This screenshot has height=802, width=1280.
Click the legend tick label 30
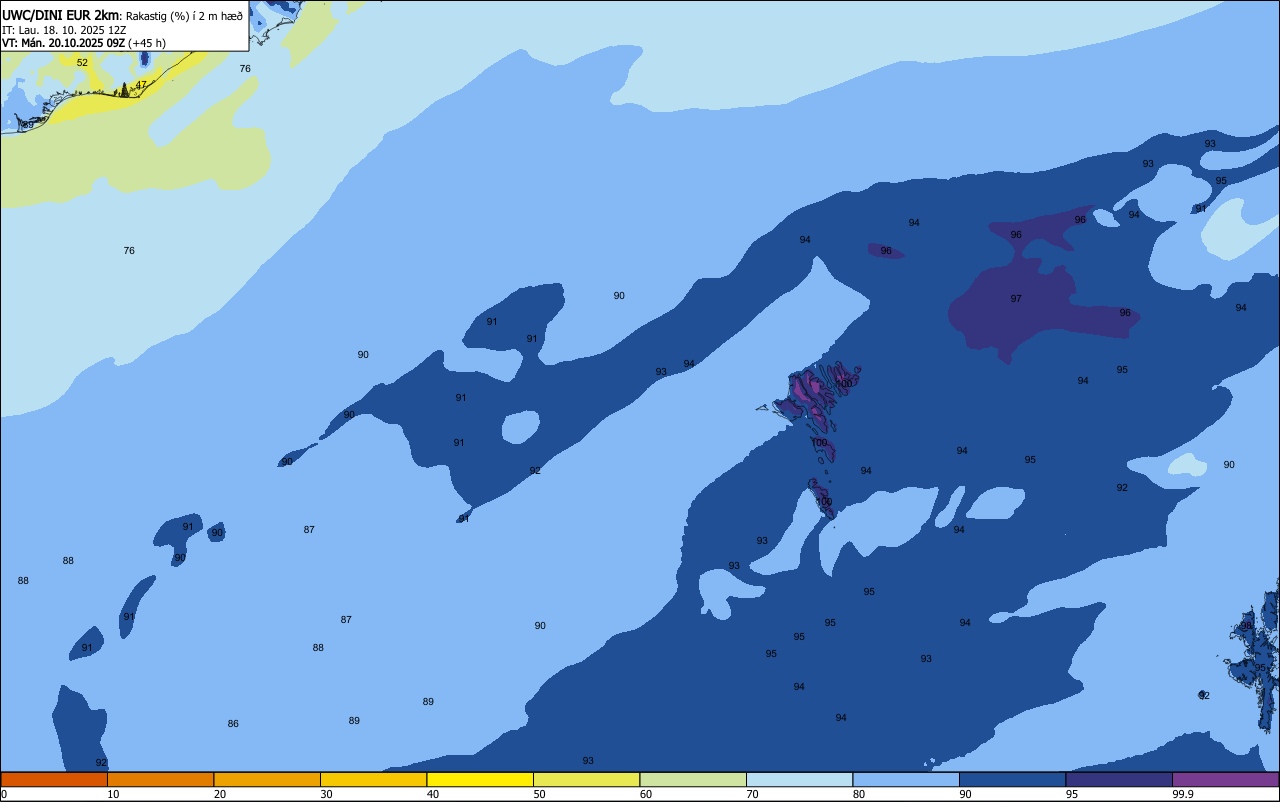[326, 794]
